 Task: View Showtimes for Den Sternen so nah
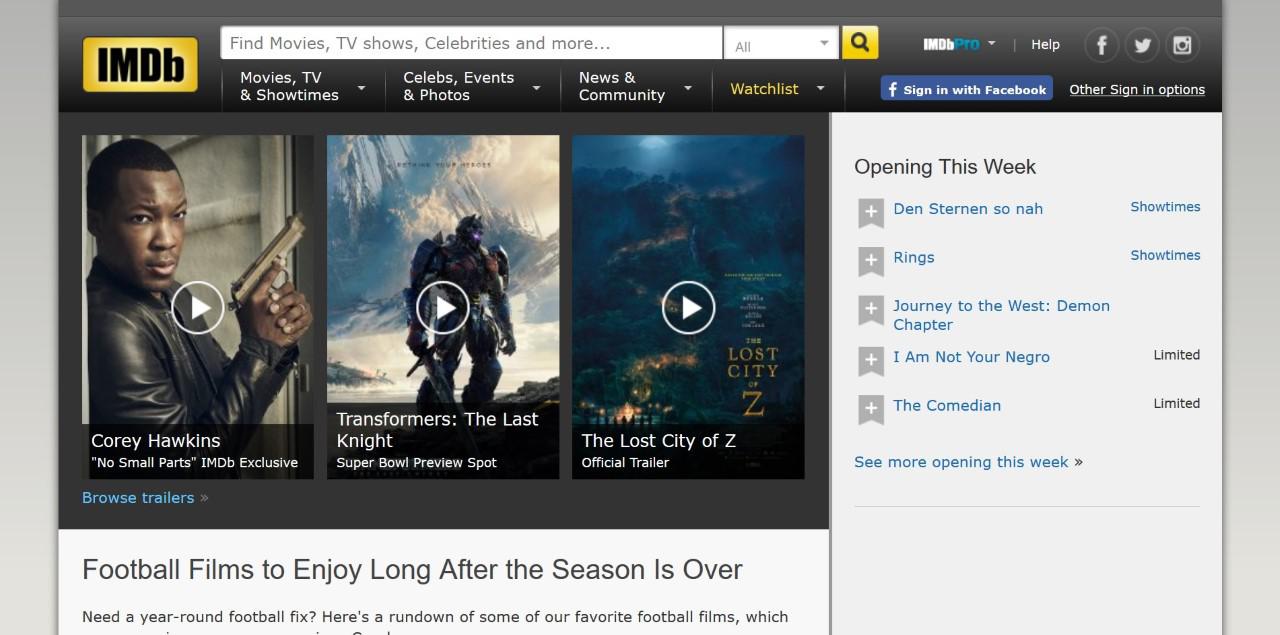(1165, 207)
